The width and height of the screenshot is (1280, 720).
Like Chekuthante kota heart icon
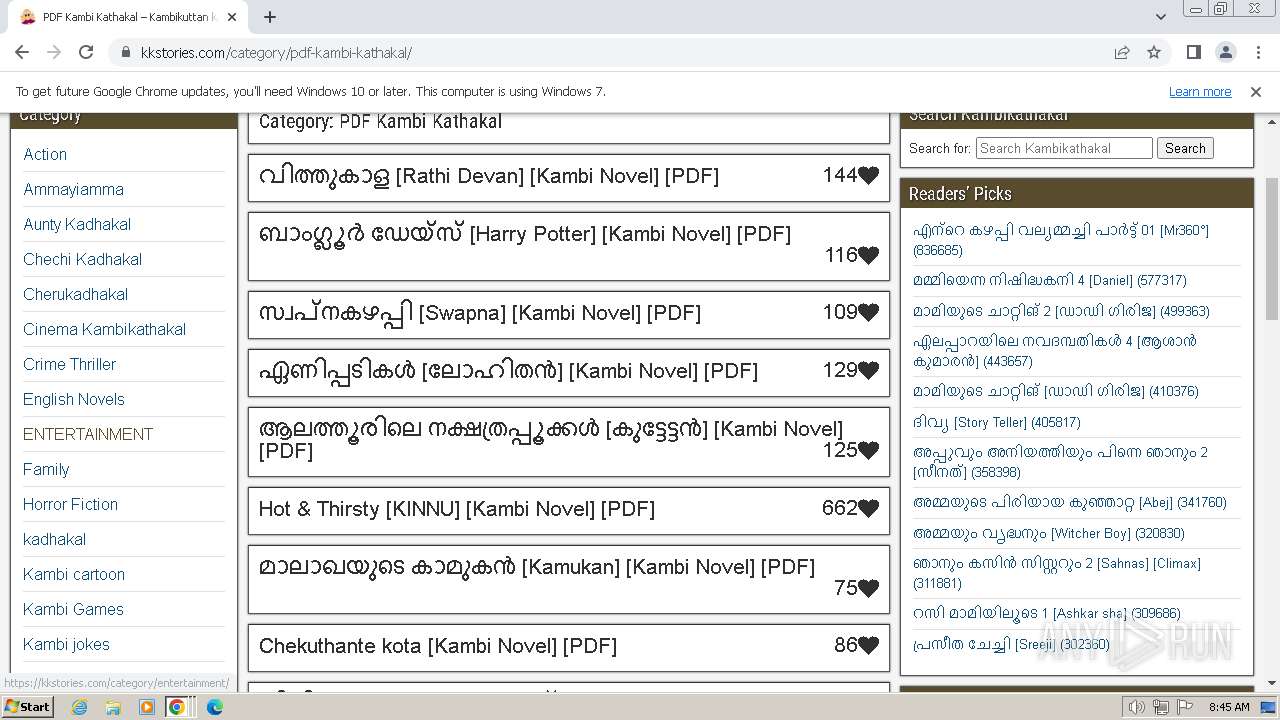tap(869, 645)
